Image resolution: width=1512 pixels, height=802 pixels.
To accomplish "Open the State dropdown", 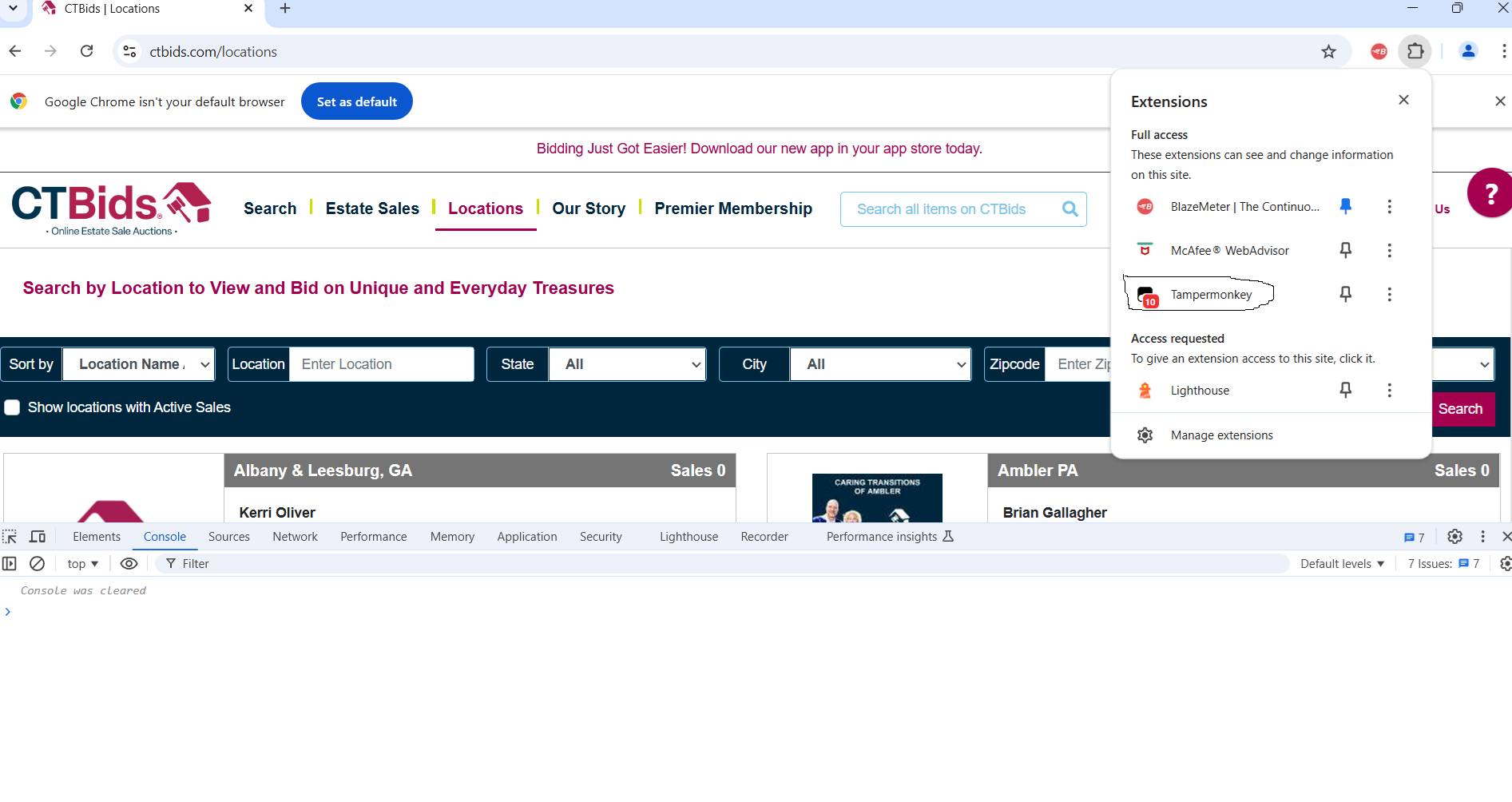I will tap(627, 364).
